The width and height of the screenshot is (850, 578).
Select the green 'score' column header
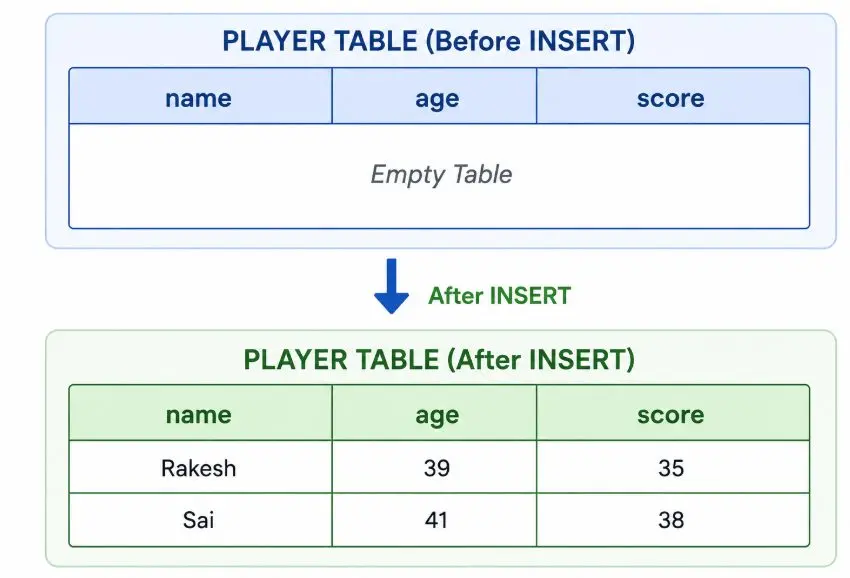[673, 413]
